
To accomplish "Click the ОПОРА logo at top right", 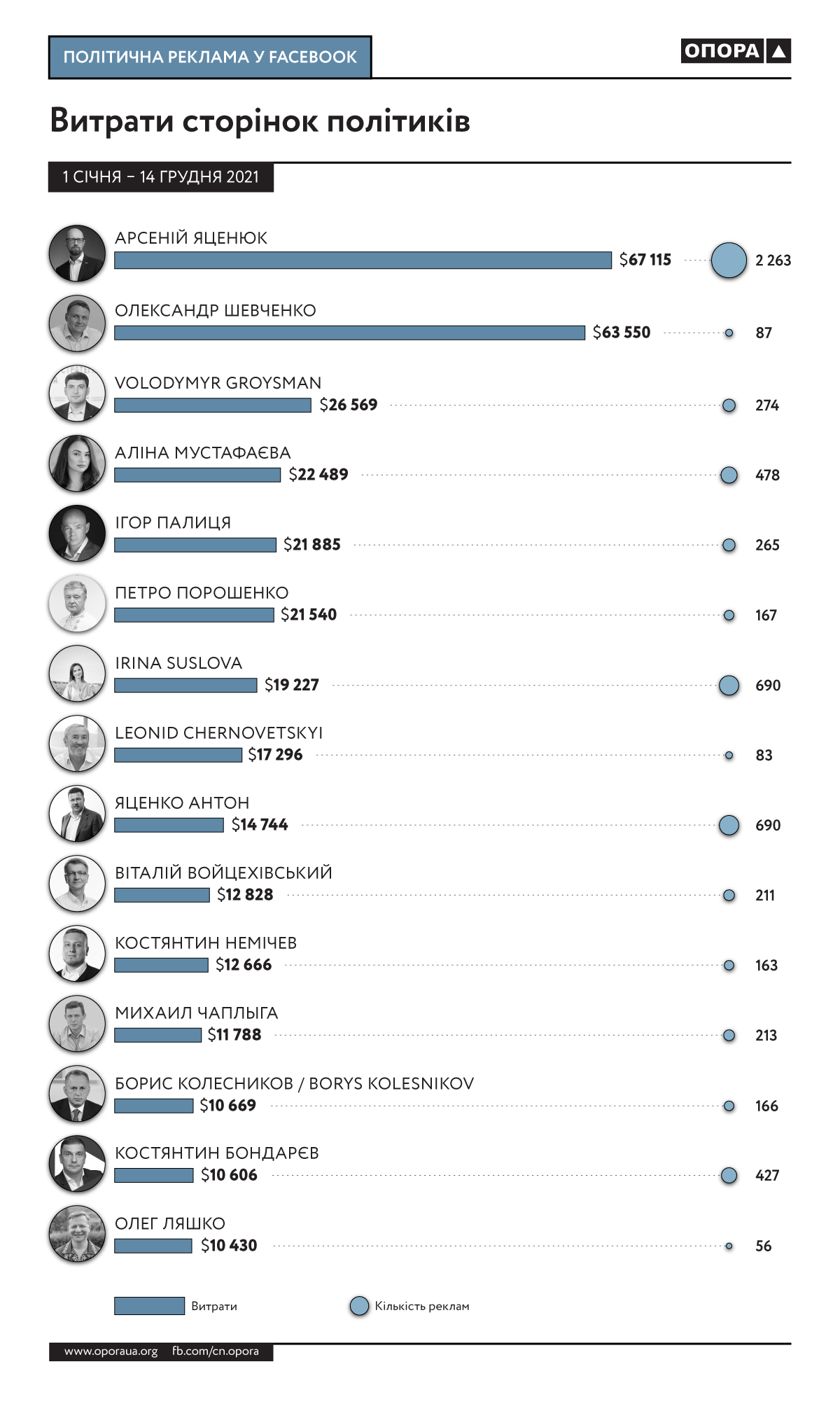I will tap(735, 51).
